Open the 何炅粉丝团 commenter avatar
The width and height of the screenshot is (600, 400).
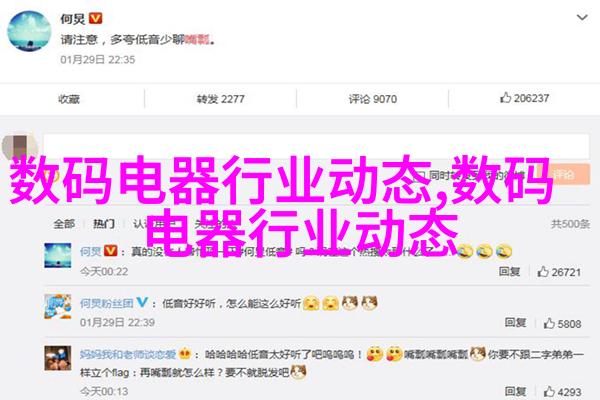58,307
